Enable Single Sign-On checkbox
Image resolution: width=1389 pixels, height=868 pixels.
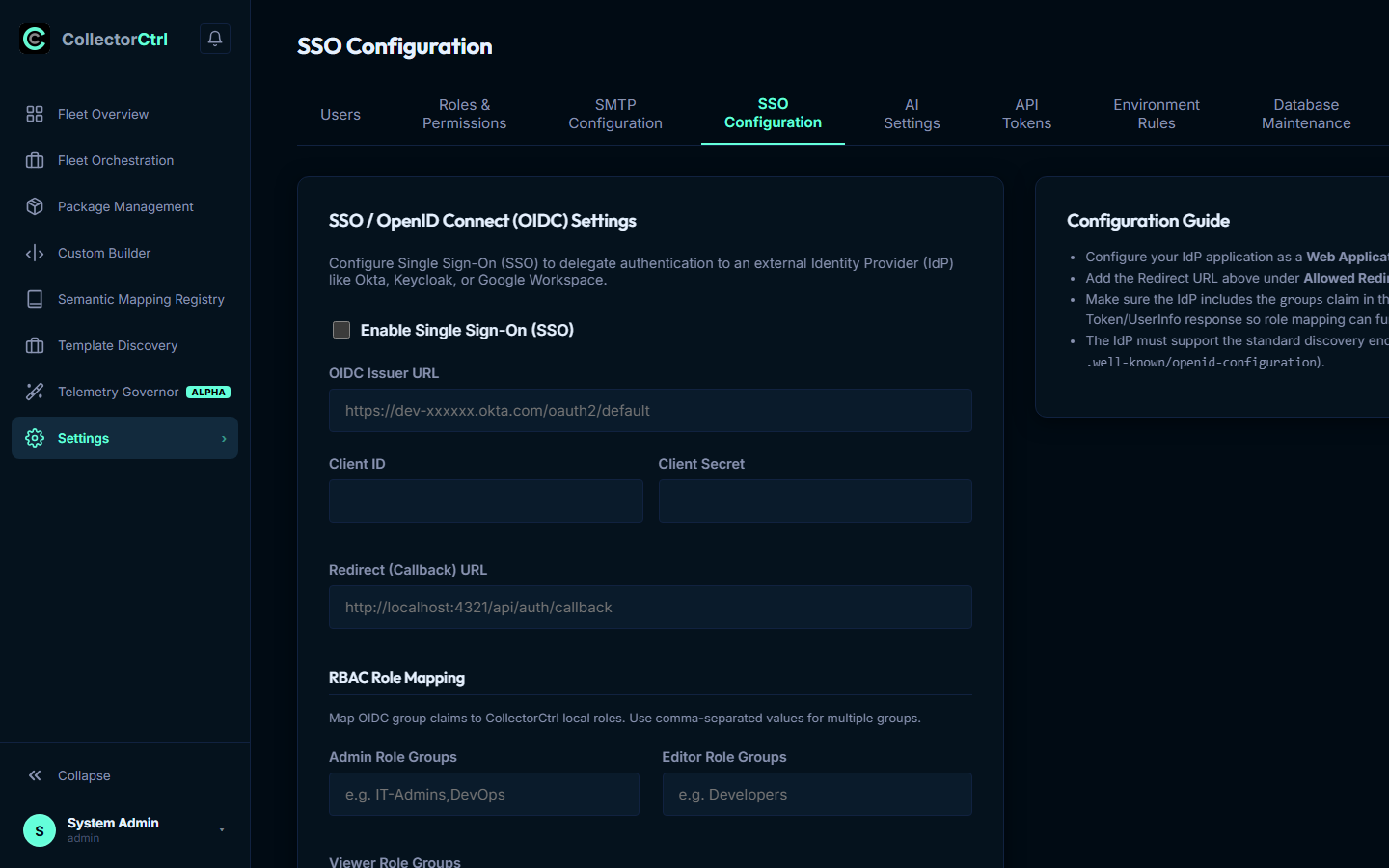click(x=341, y=330)
